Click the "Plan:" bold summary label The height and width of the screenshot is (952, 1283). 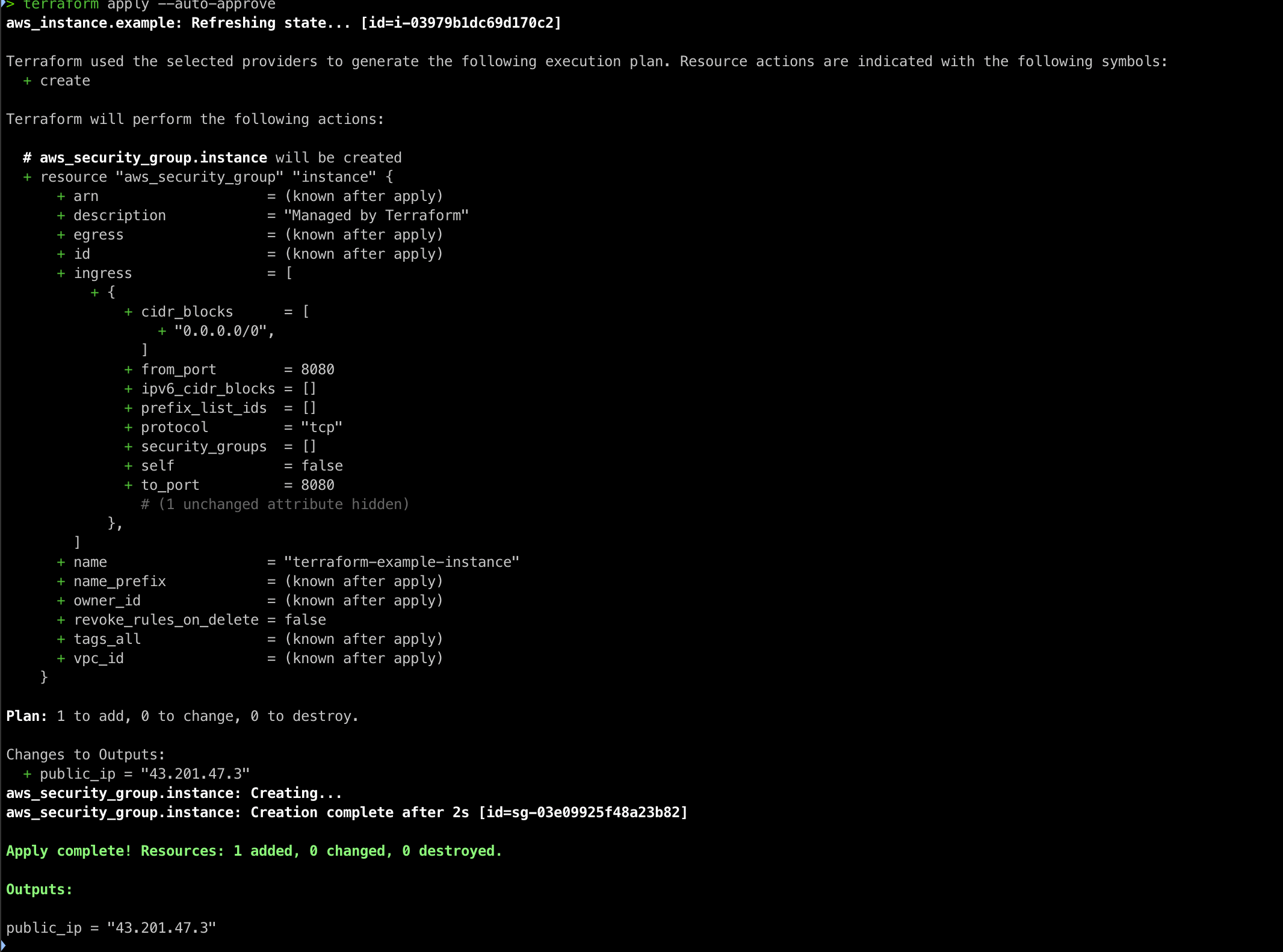click(26, 716)
